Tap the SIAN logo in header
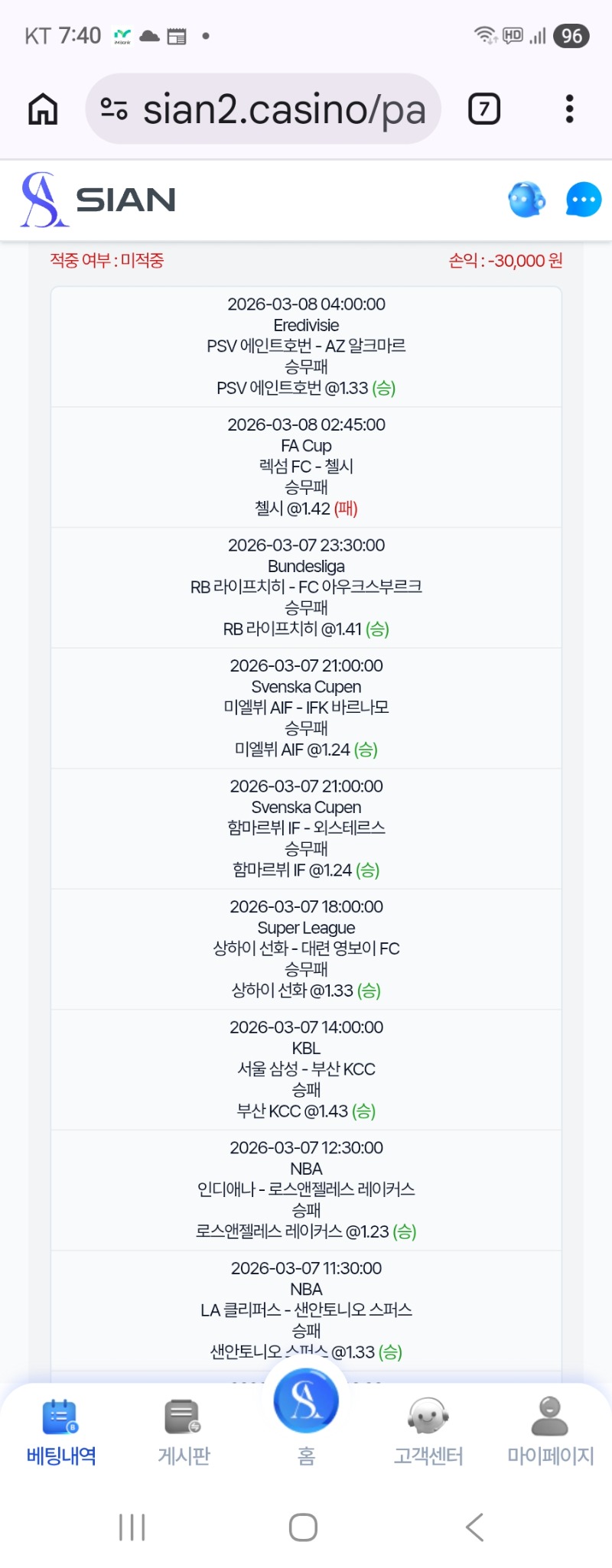The width and height of the screenshot is (612, 1568). tap(99, 200)
